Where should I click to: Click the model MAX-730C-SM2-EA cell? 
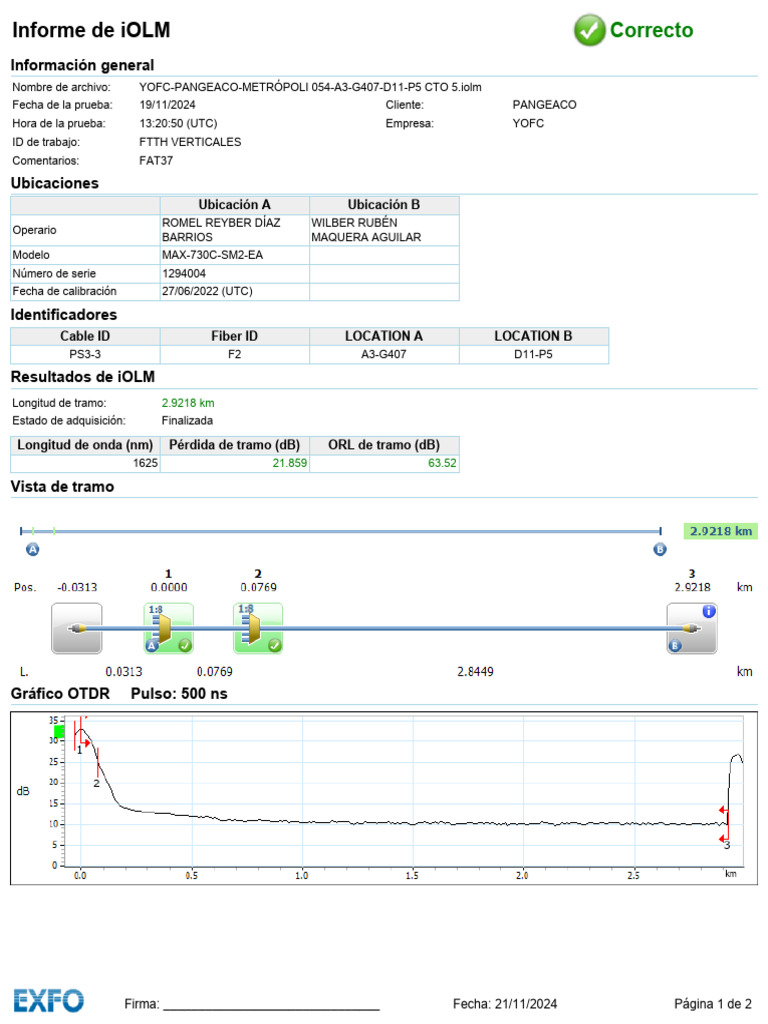(234, 255)
